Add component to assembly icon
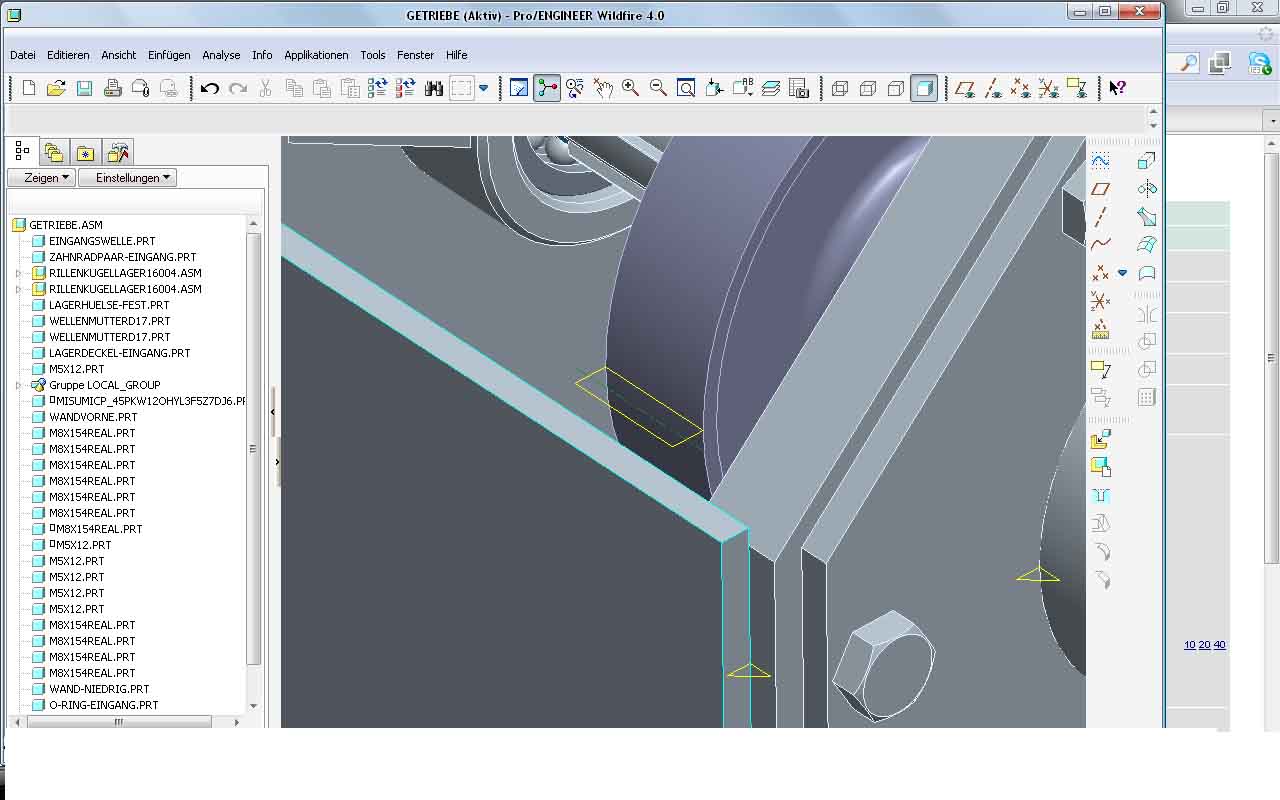This screenshot has width=1280, height=800. coord(1100,439)
